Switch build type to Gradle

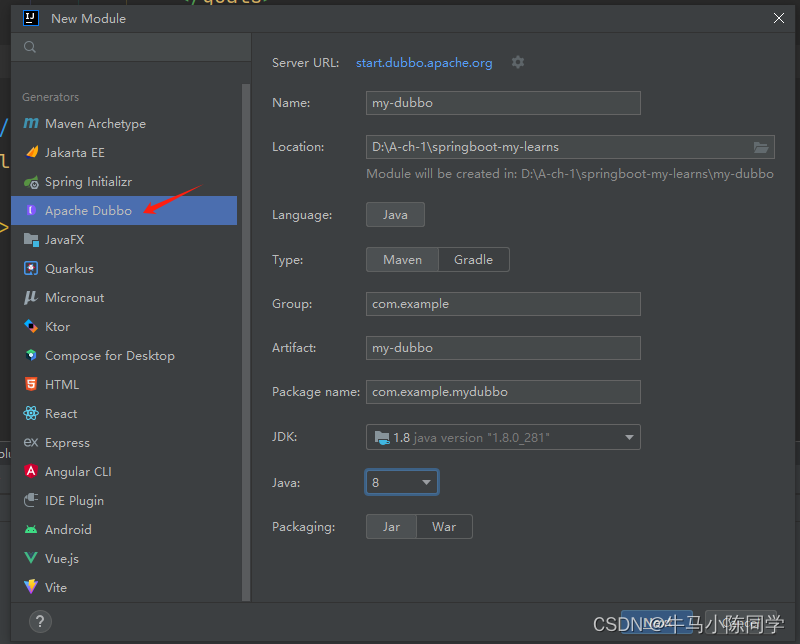(473, 259)
